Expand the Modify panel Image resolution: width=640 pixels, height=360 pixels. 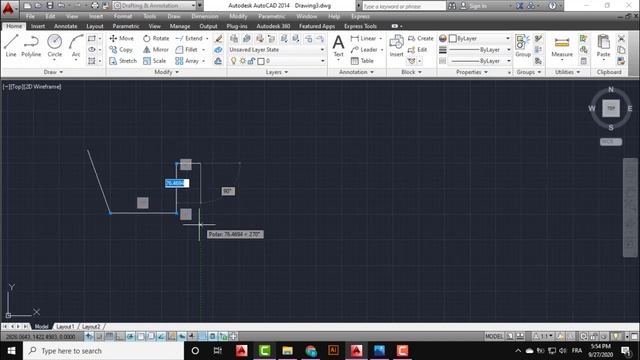click(167, 72)
